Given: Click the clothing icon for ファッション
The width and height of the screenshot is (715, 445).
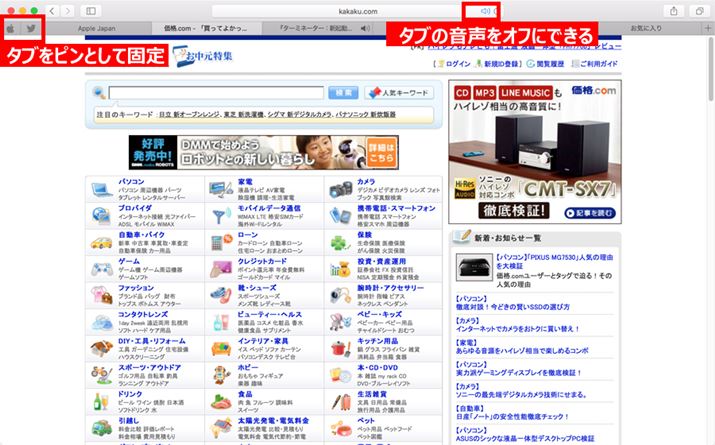Looking at the screenshot, I should [101, 295].
